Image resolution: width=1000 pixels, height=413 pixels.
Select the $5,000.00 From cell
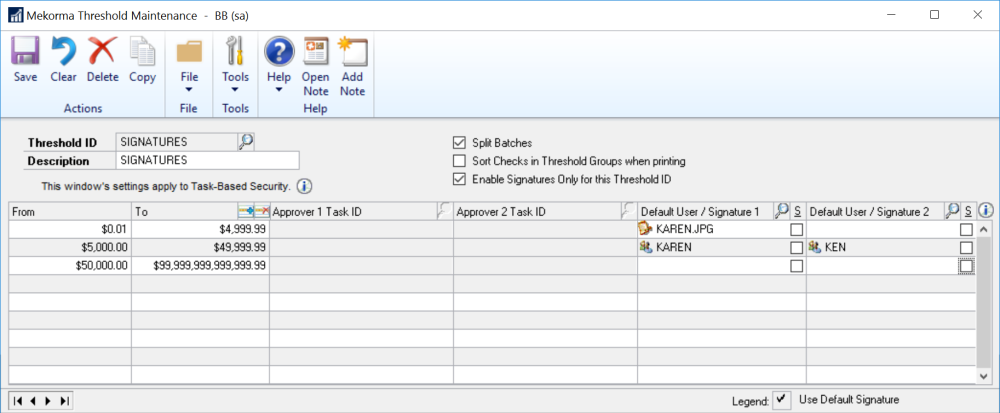(70, 247)
